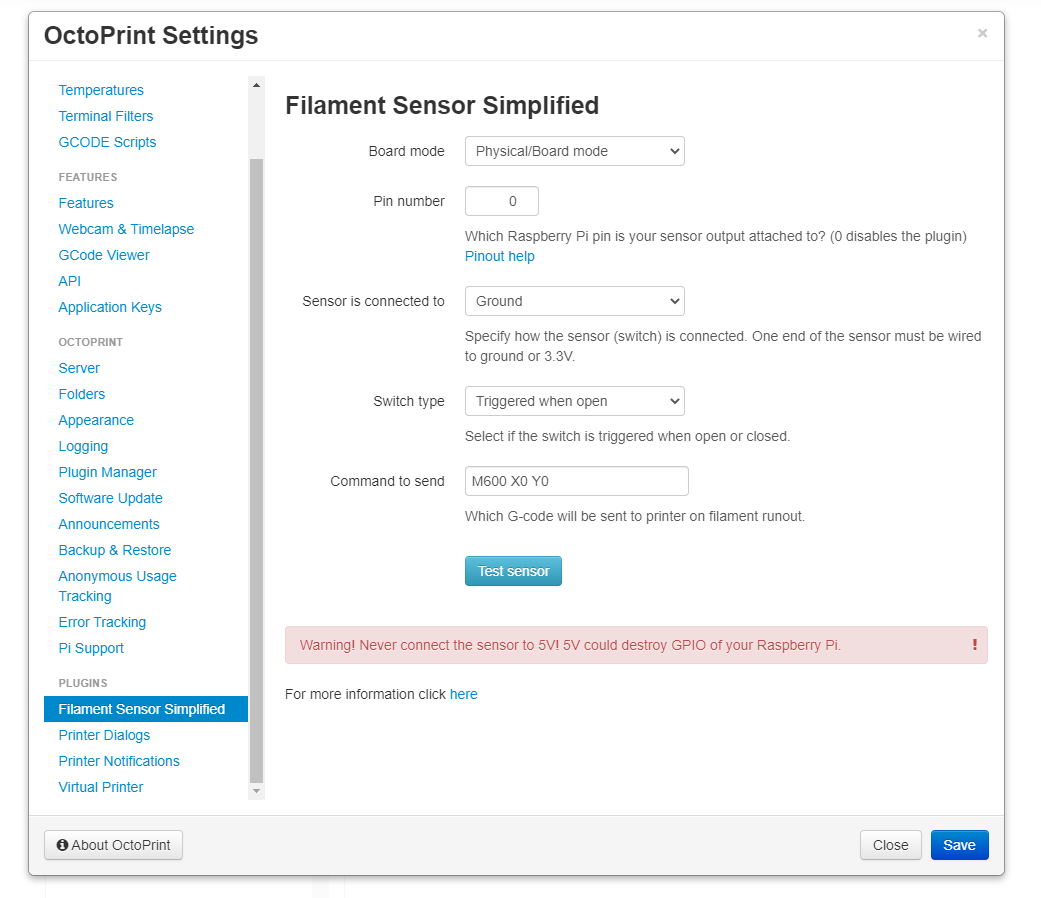Open the Switch type dropdown
The height and width of the screenshot is (898, 1041).
click(x=574, y=402)
